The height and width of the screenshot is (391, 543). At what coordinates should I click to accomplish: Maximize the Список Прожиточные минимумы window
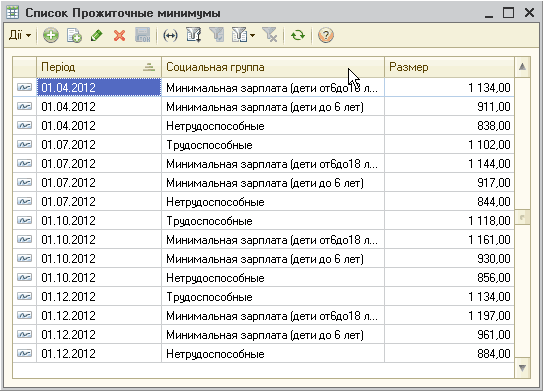508,13
